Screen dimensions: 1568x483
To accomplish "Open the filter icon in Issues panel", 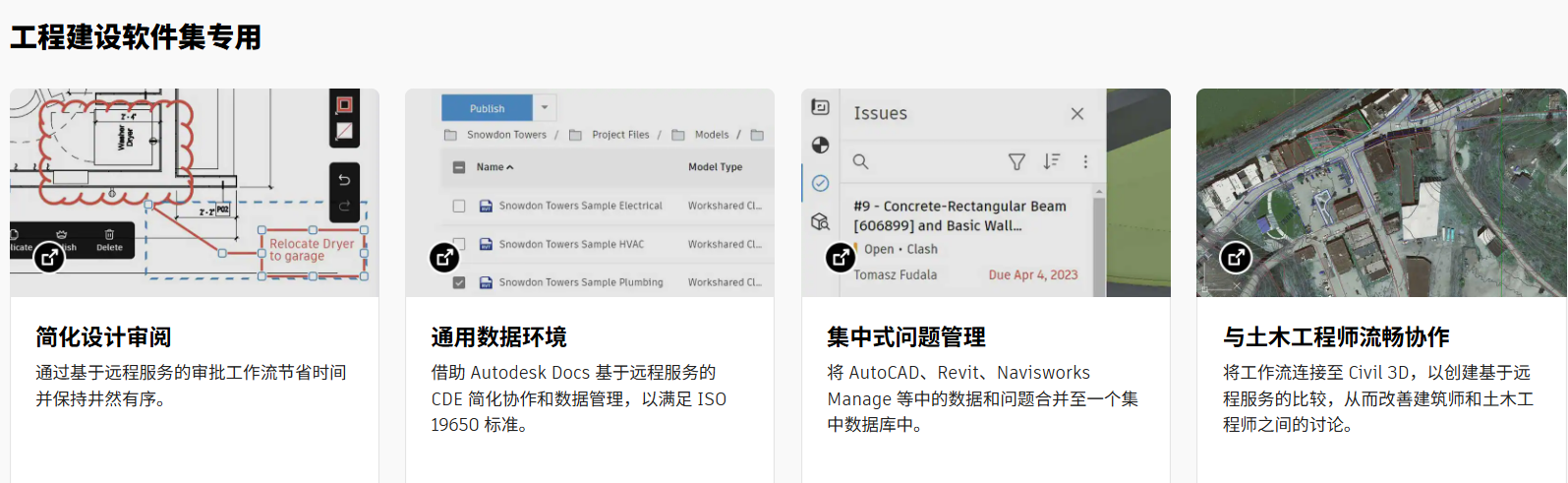I will click(1016, 161).
